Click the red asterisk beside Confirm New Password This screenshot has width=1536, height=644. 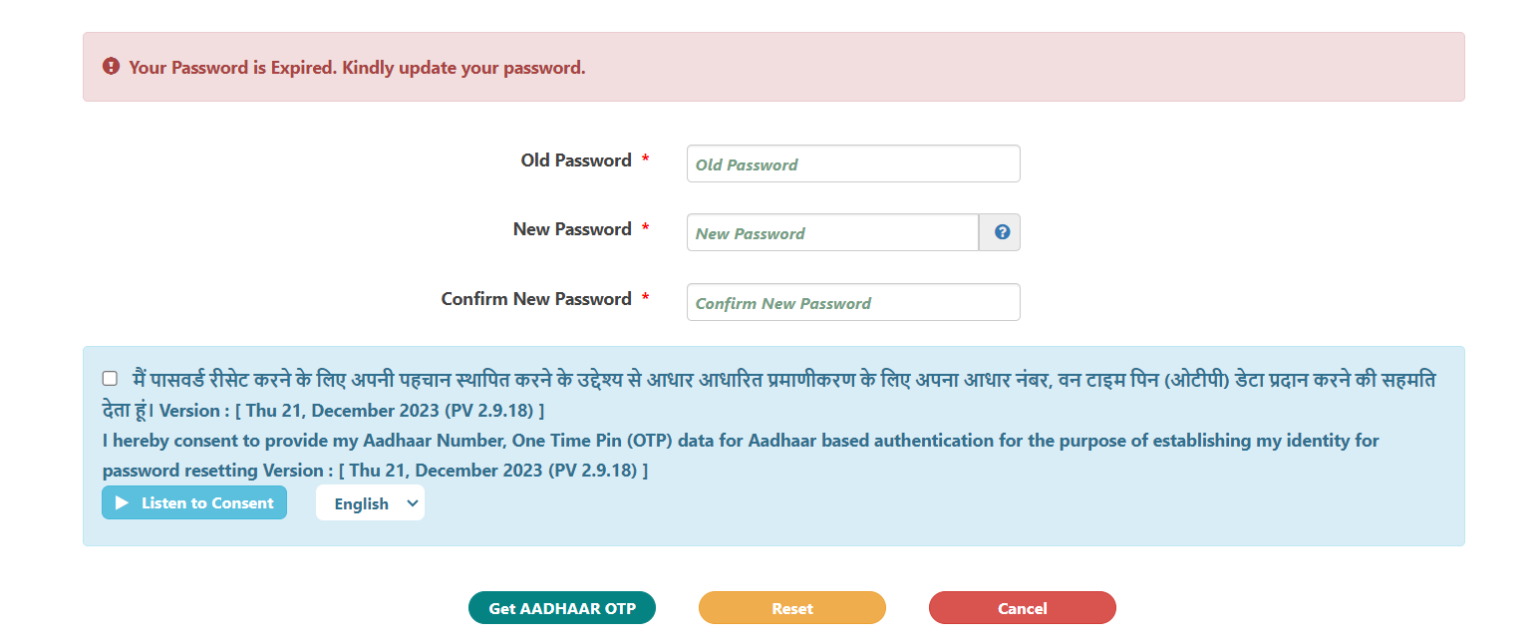tap(645, 297)
